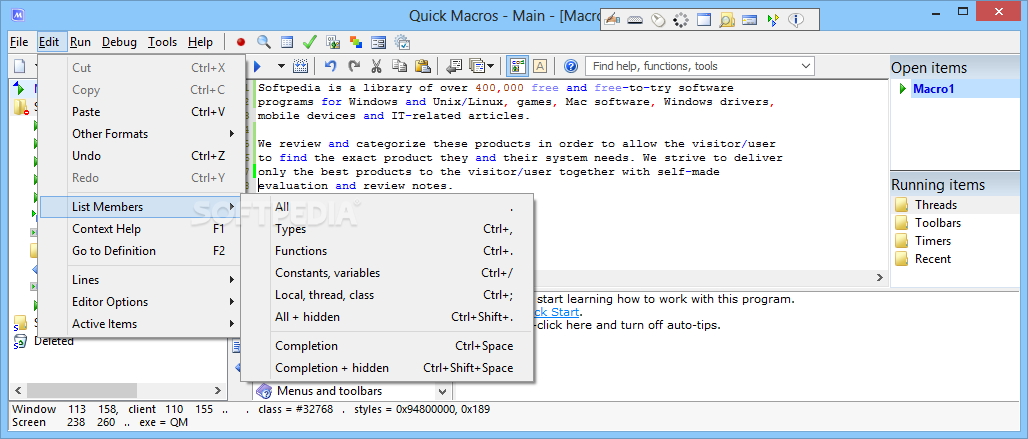Click the red Record button icon
The image size is (1028, 439).
241,42
